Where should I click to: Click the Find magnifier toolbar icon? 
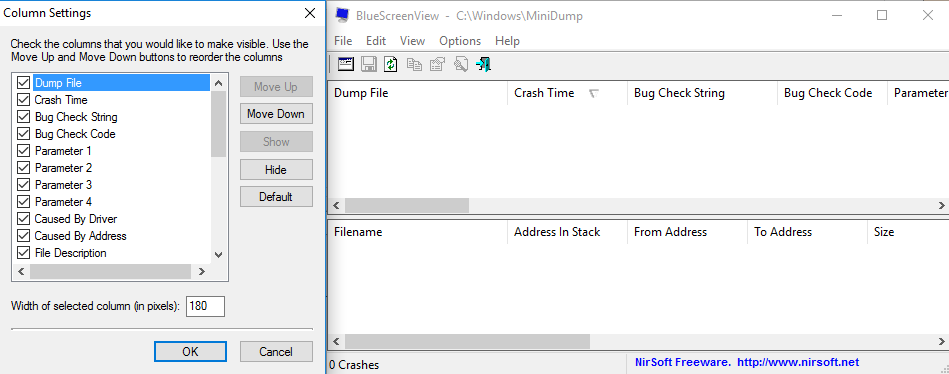pyautogui.click(x=461, y=64)
